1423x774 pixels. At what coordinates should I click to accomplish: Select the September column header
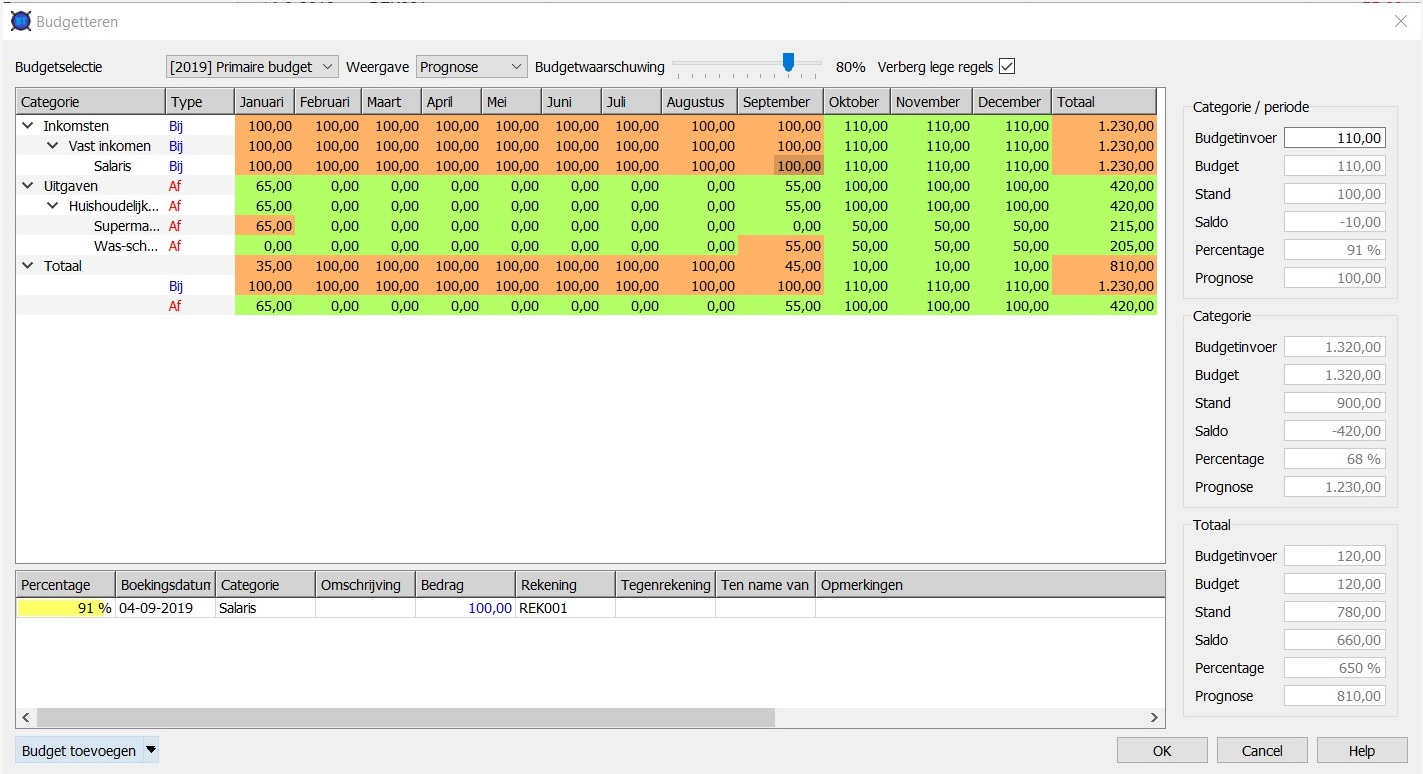coord(780,102)
